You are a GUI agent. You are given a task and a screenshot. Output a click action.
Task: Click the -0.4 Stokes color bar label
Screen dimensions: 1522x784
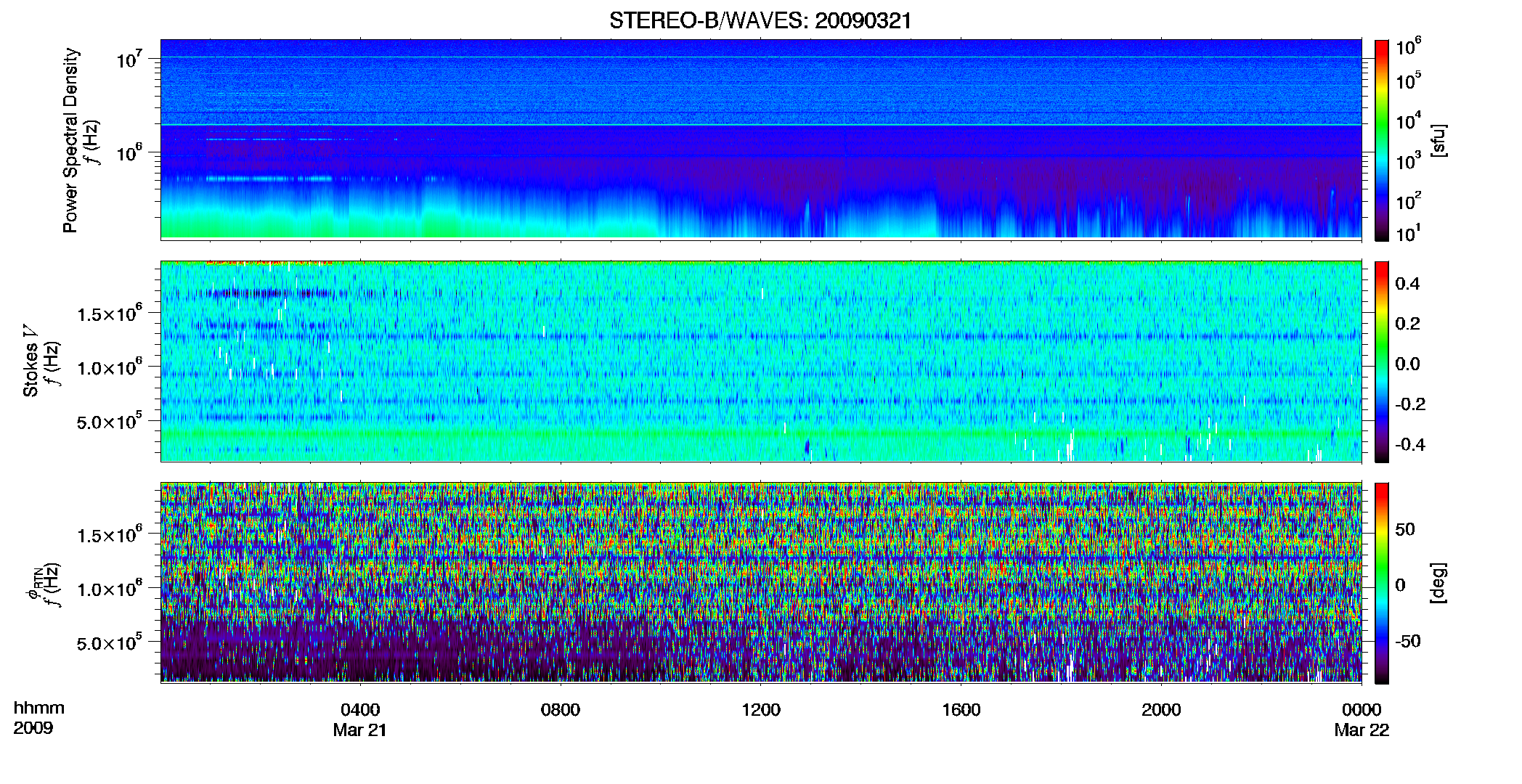(x=1410, y=445)
